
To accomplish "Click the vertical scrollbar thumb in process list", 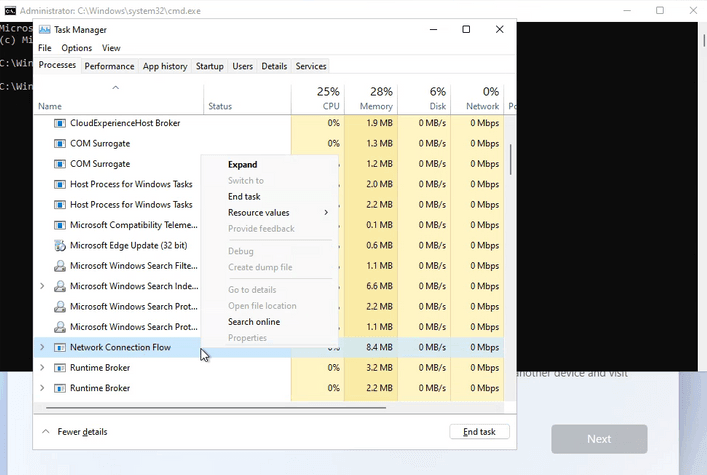I will [510, 159].
